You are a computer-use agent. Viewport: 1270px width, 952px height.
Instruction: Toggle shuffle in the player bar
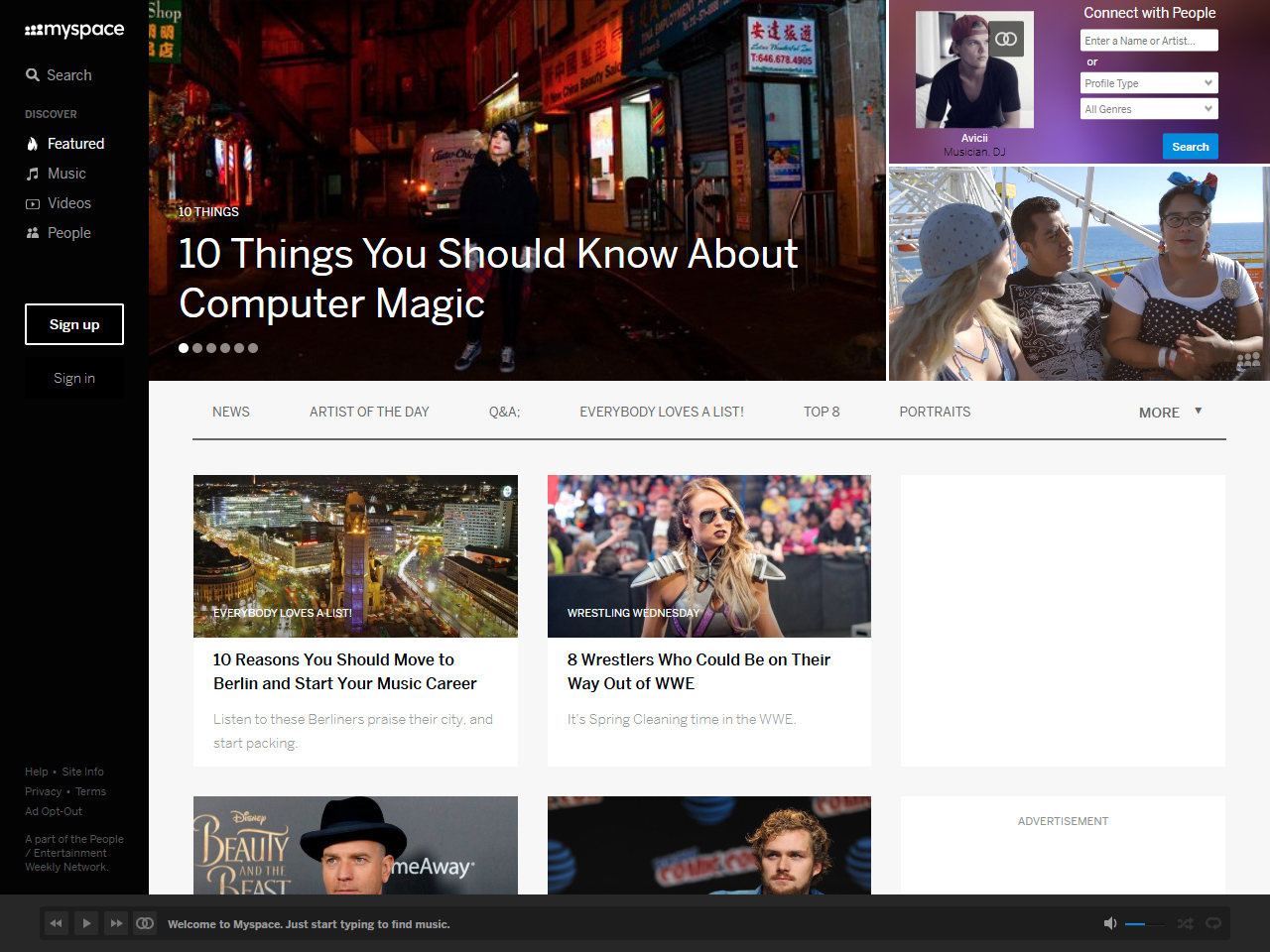click(x=1186, y=923)
